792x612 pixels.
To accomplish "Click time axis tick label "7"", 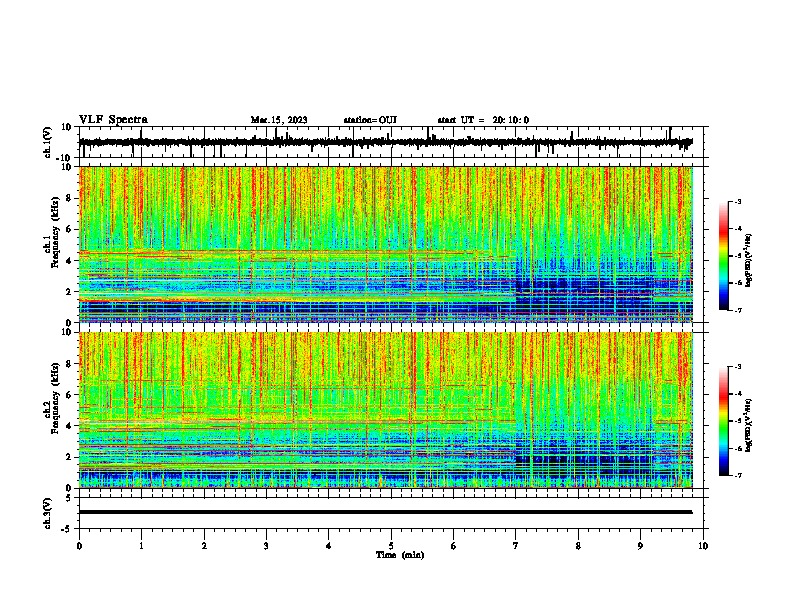I will click(x=516, y=546).
